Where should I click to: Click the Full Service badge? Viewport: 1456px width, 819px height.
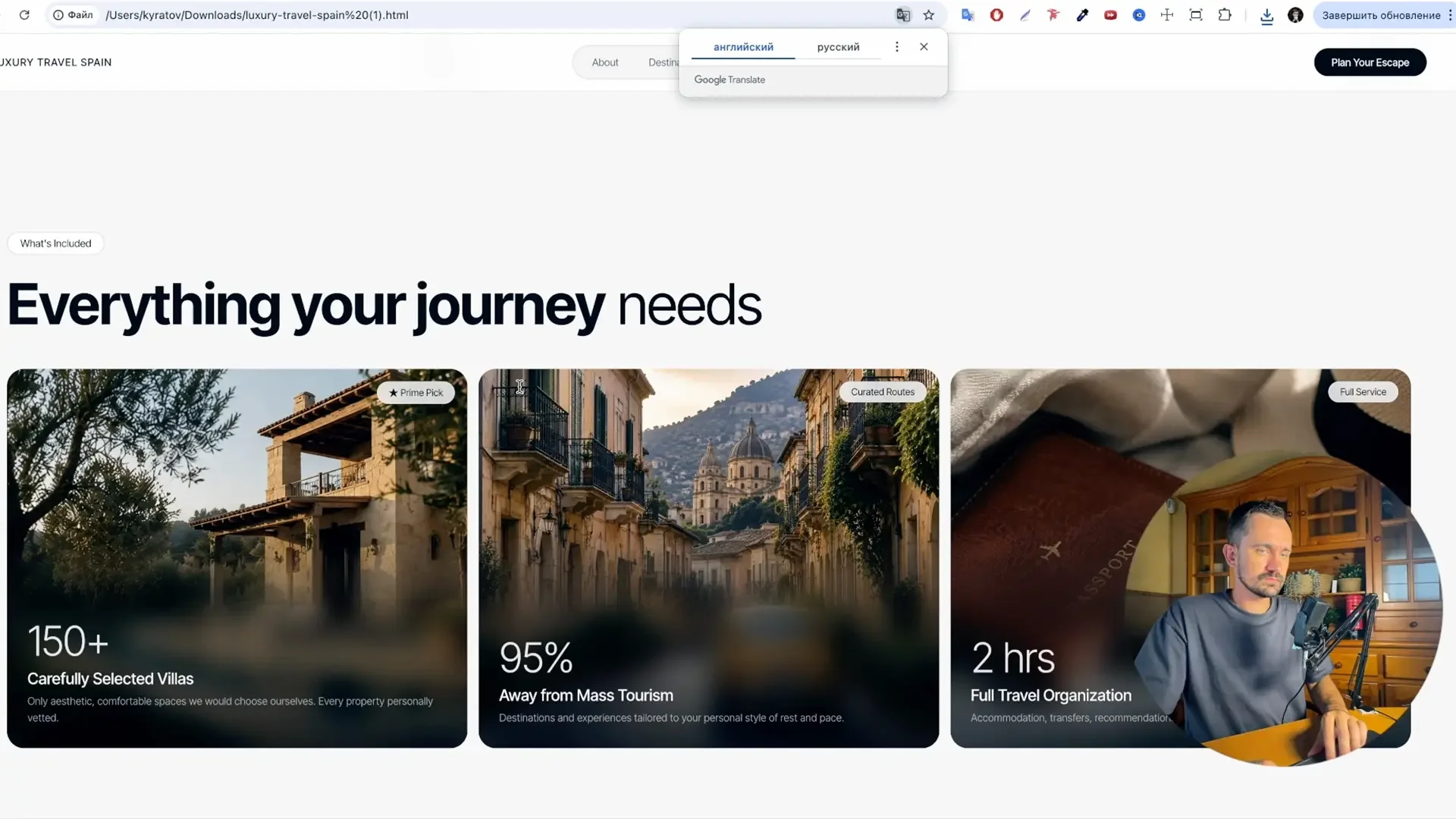pos(1363,392)
